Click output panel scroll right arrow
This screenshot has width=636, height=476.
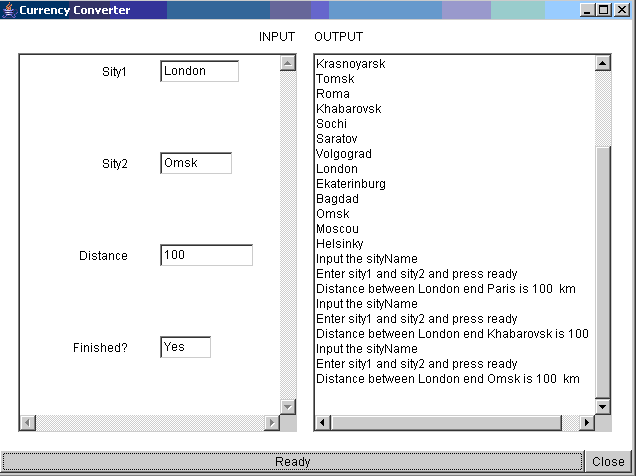pyautogui.click(x=587, y=423)
